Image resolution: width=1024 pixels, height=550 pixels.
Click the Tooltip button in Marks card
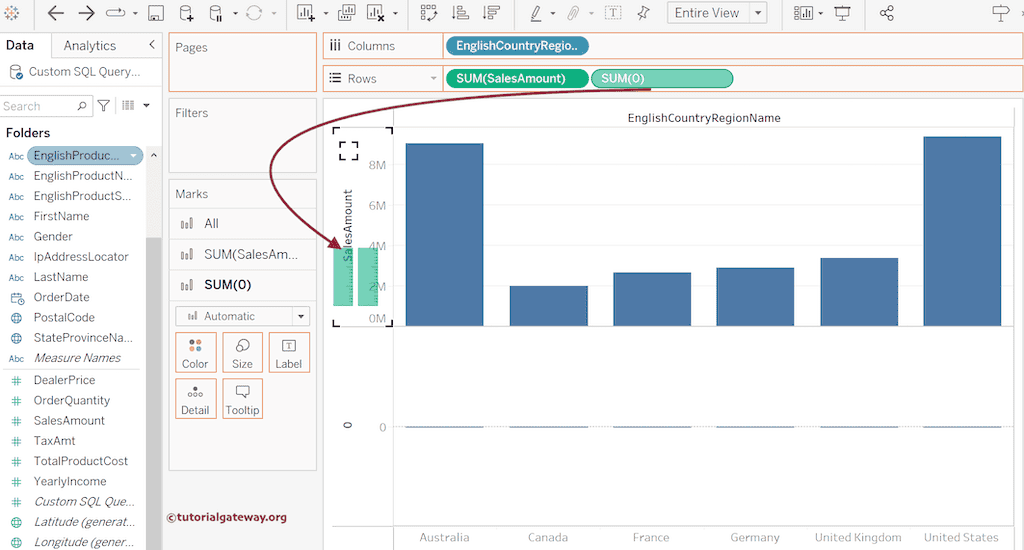[242, 399]
